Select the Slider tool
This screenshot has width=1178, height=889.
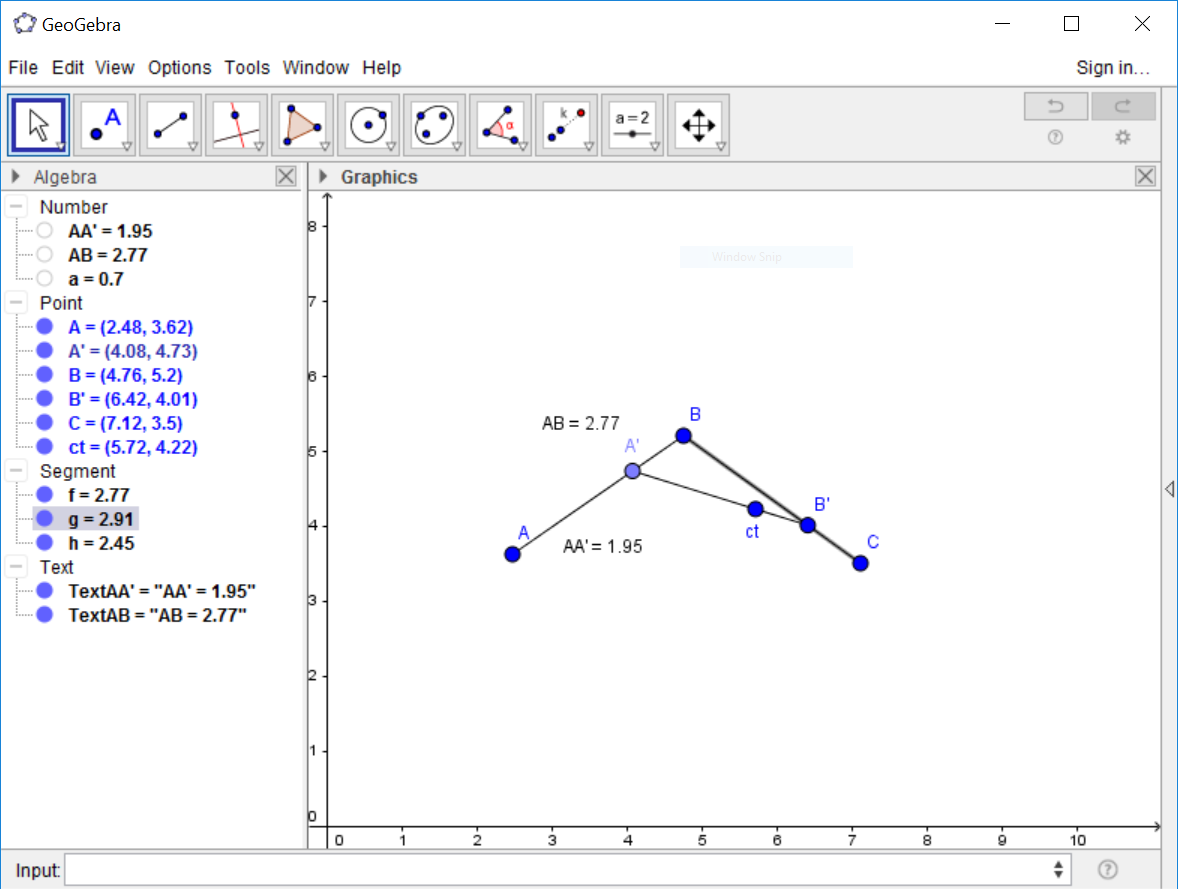click(x=632, y=125)
